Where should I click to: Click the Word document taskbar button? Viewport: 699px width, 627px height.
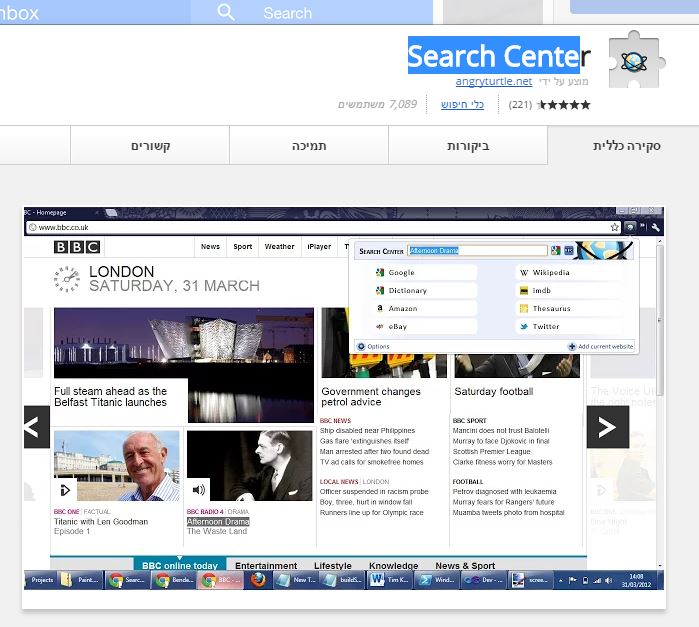coord(389,580)
